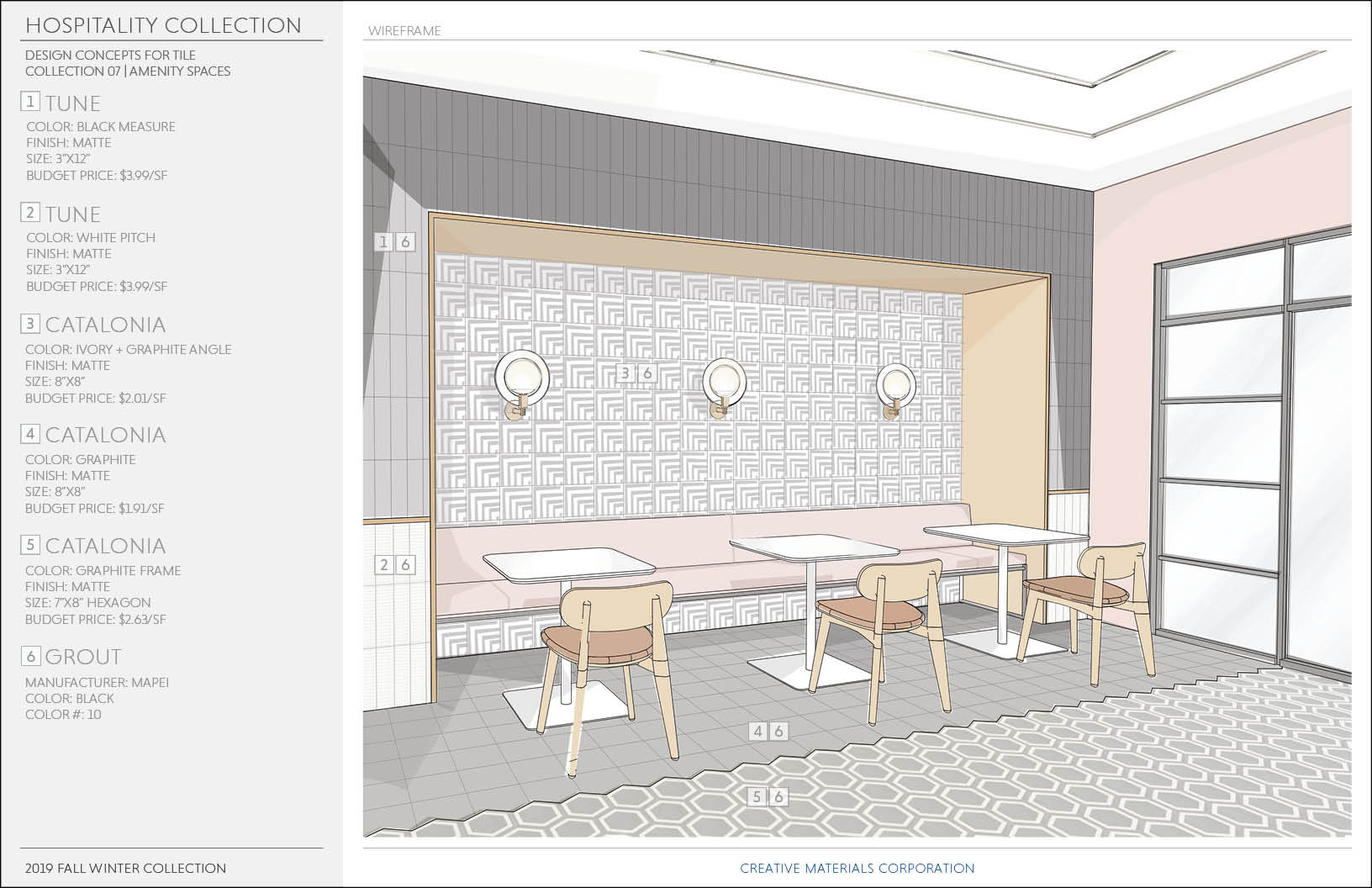
Task: Click the '3 6' callout tag on patterned wall
Action: [636, 373]
